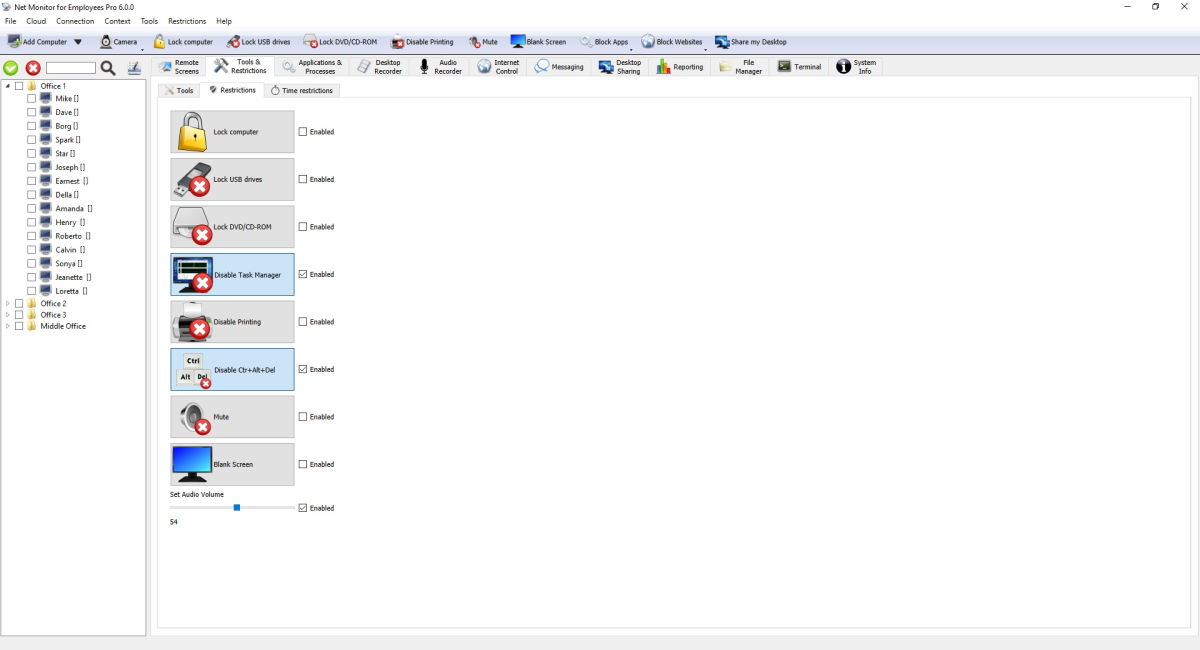Uncheck Disable Task Manager Enabled checkbox
Viewport: 1200px width, 650px height.
(x=303, y=274)
